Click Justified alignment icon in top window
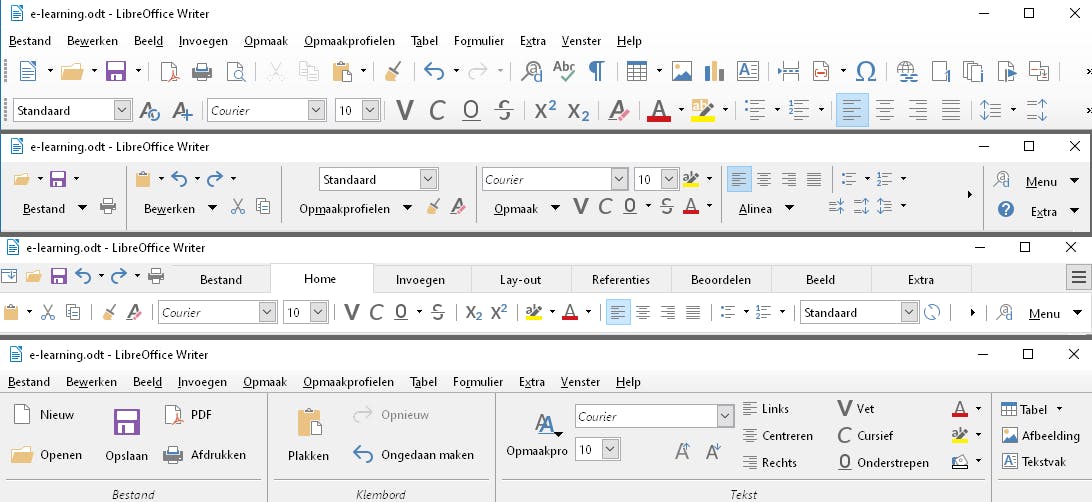This screenshot has height=502, width=1092. point(951,109)
